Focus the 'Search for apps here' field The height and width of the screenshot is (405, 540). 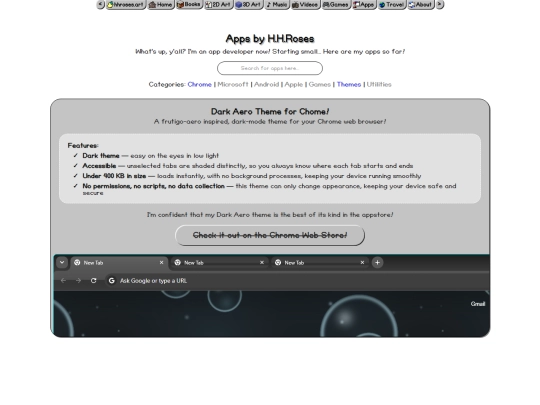click(270, 68)
